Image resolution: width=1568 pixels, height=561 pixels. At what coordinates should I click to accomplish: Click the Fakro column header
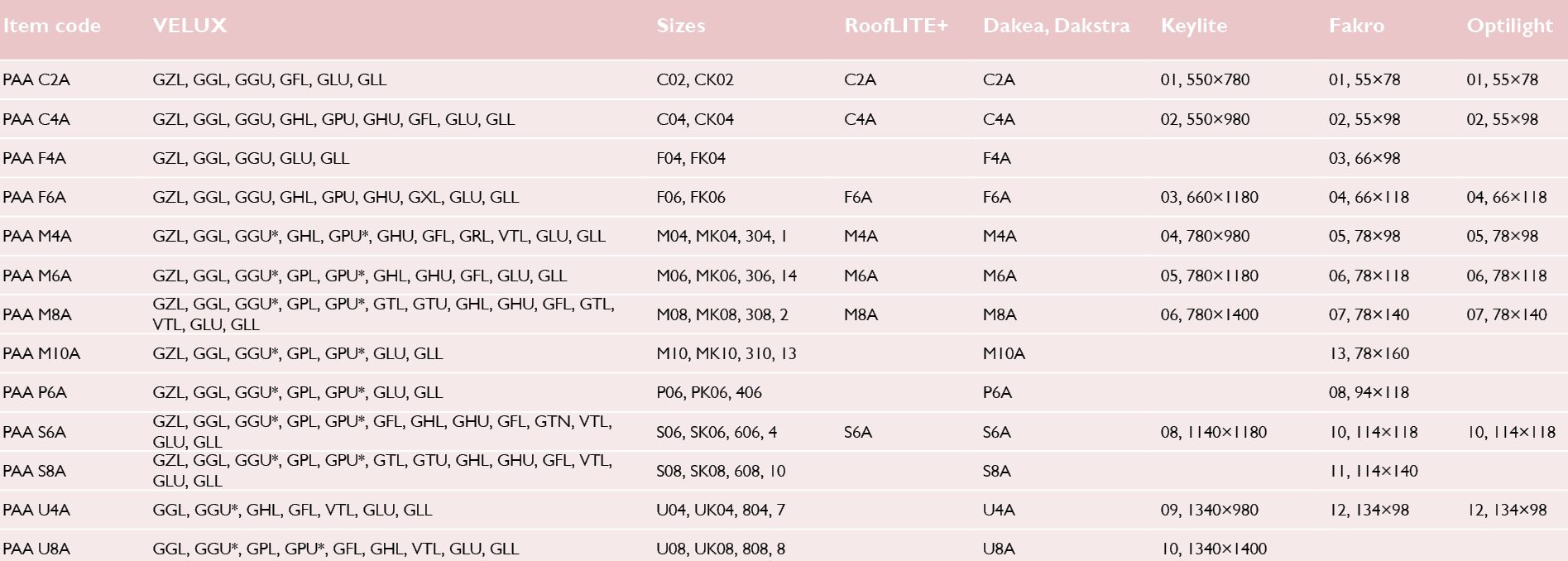(x=1356, y=26)
